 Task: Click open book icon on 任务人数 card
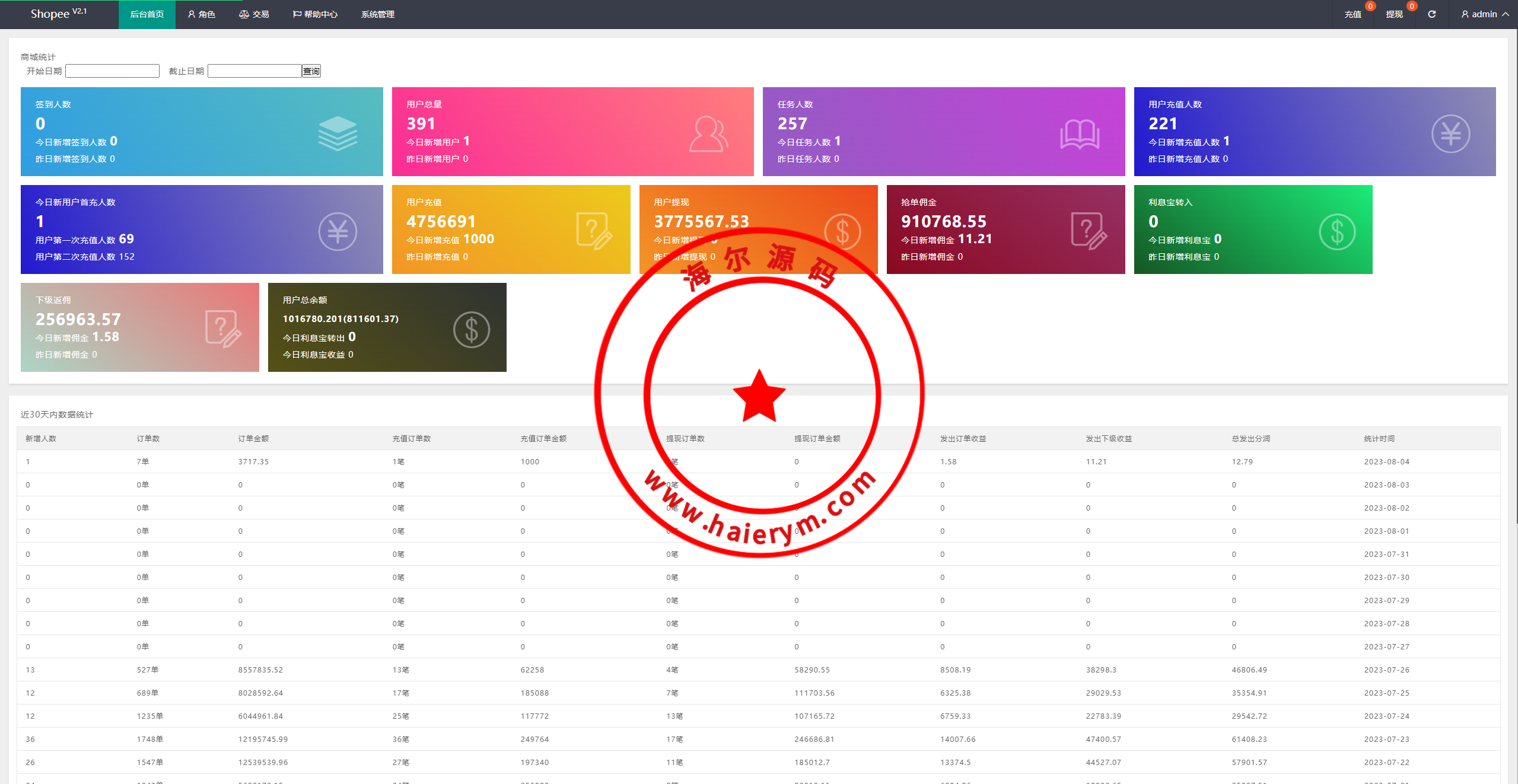(1079, 134)
